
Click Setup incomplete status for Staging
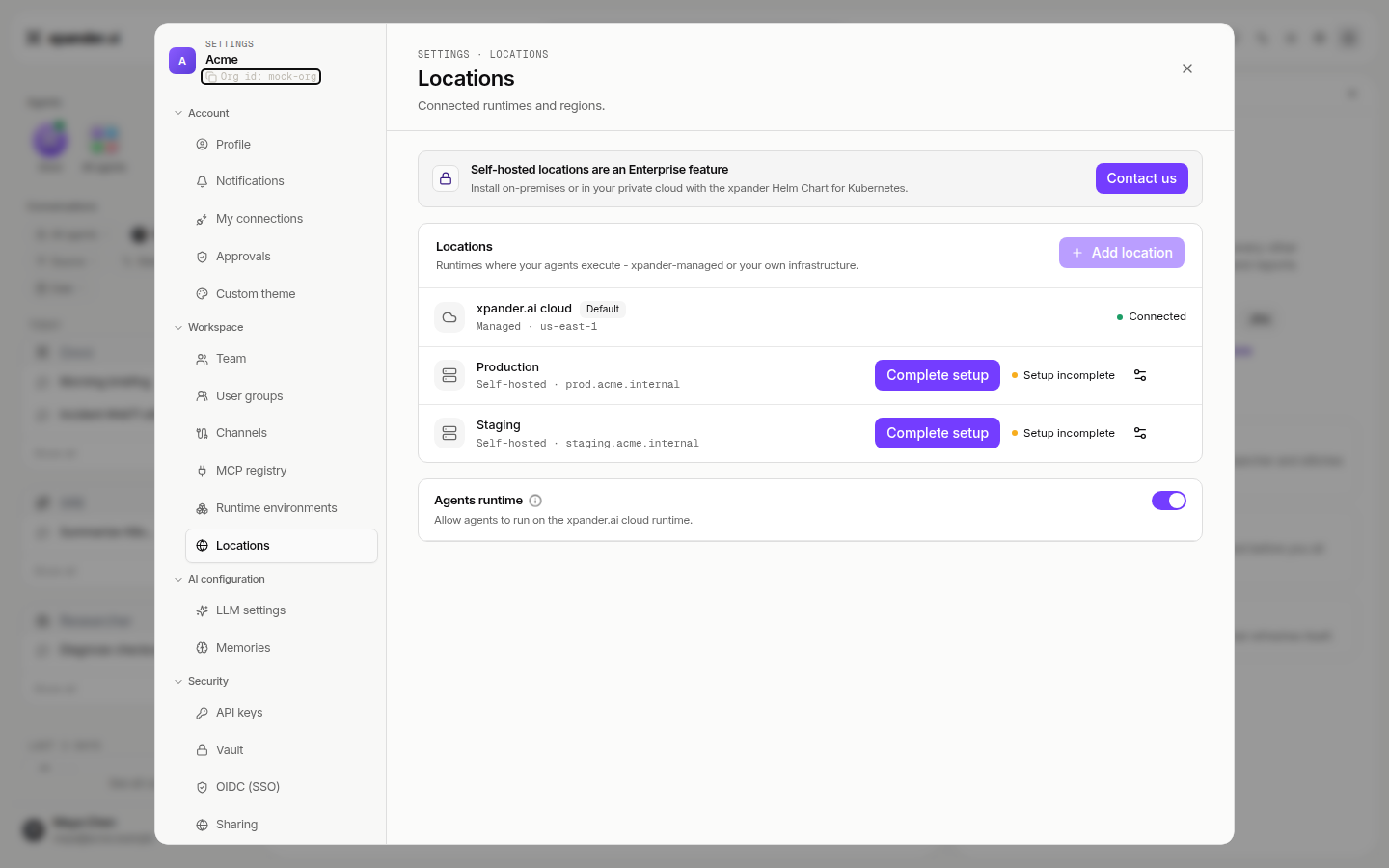(x=1063, y=433)
